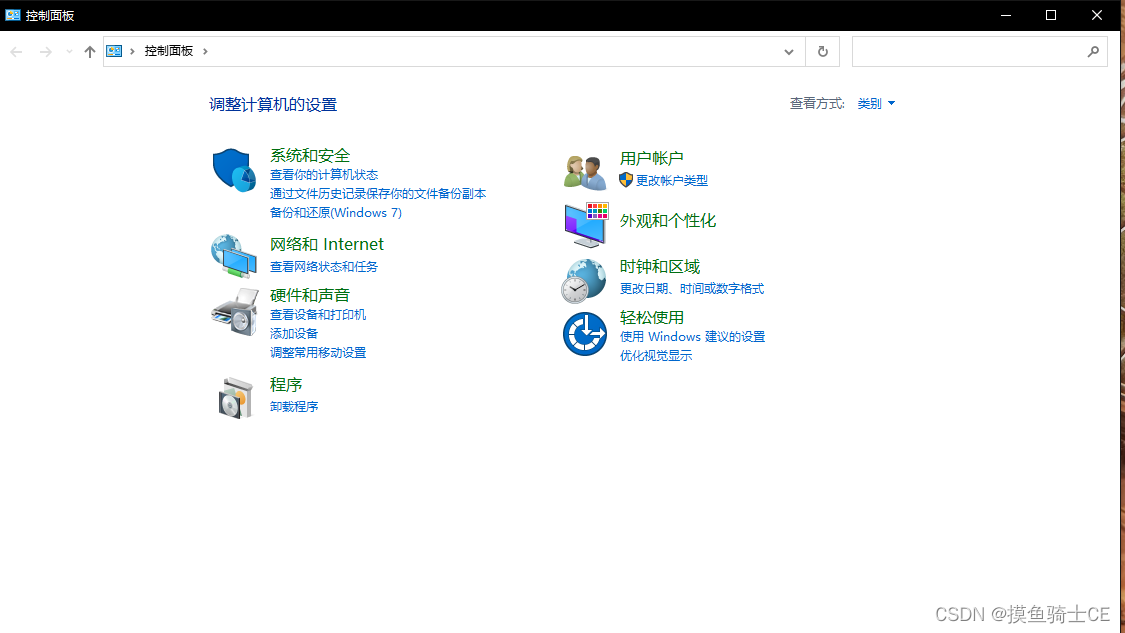This screenshot has width=1125, height=633.
Task: Open 查看网络状态和任务 link
Action: tap(324, 266)
